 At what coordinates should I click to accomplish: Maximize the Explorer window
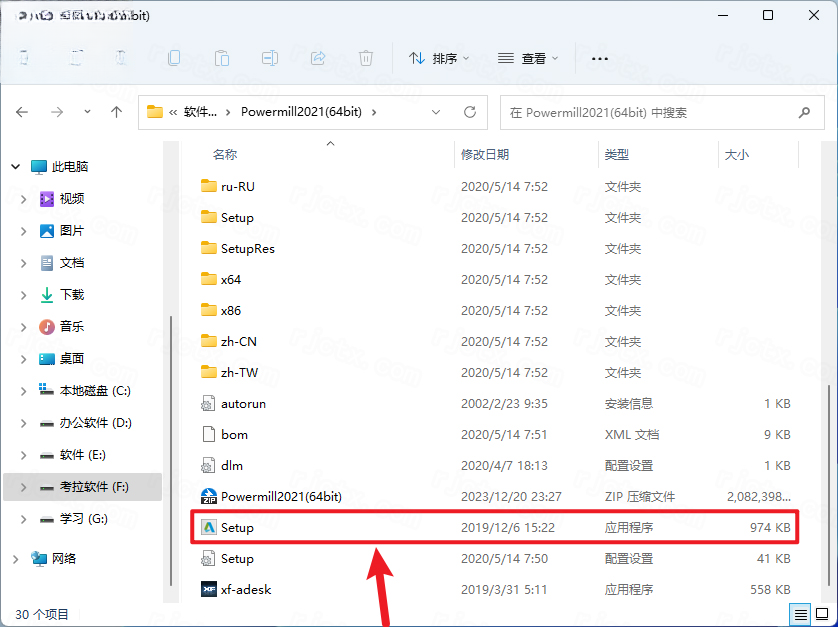point(767,15)
